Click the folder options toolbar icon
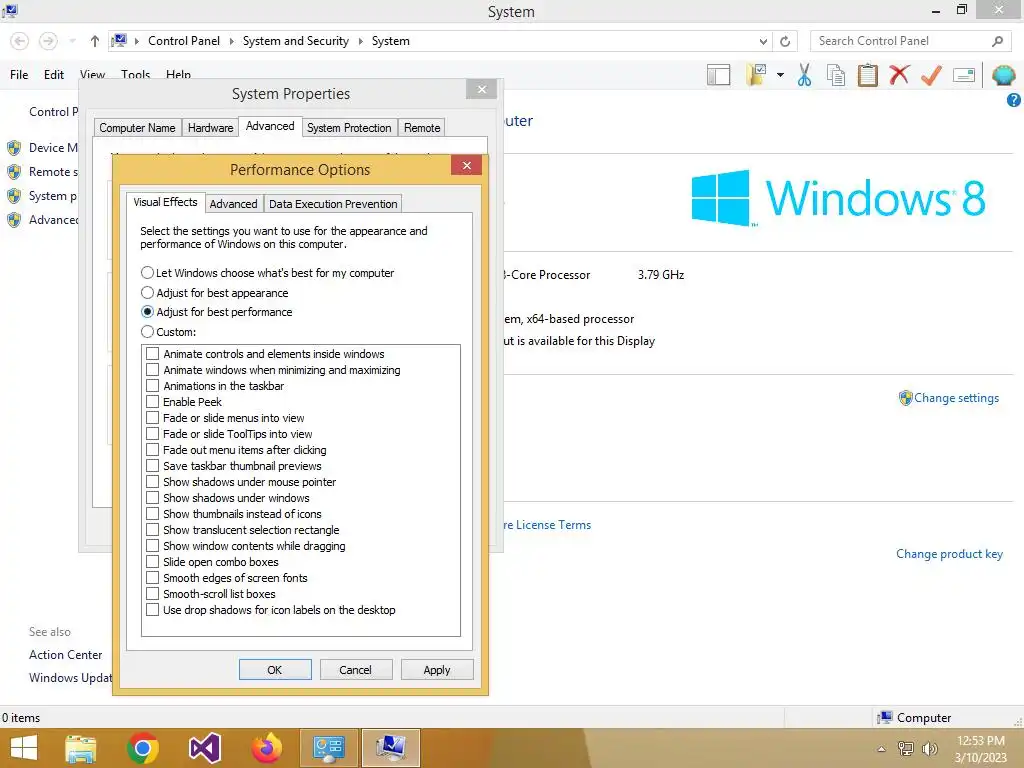This screenshot has width=1024, height=768. [x=756, y=74]
